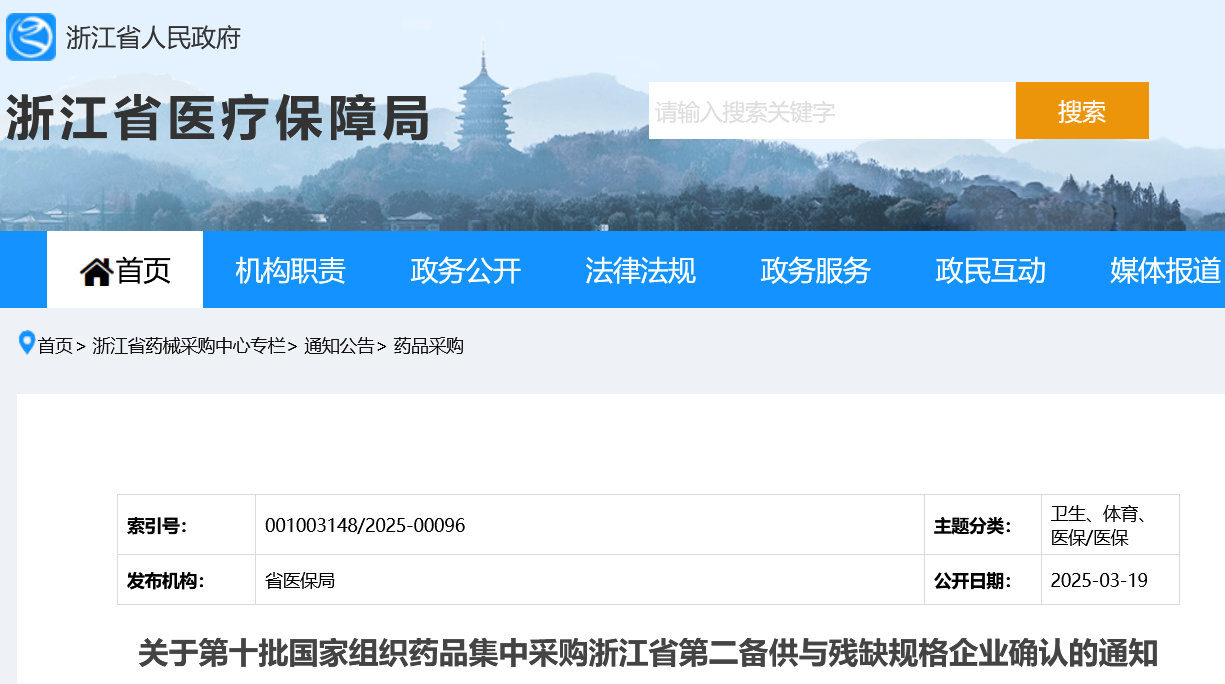Viewport: 1225px width, 684px height.
Task: Focus the 请输入搜索关键字 search box
Action: point(832,111)
